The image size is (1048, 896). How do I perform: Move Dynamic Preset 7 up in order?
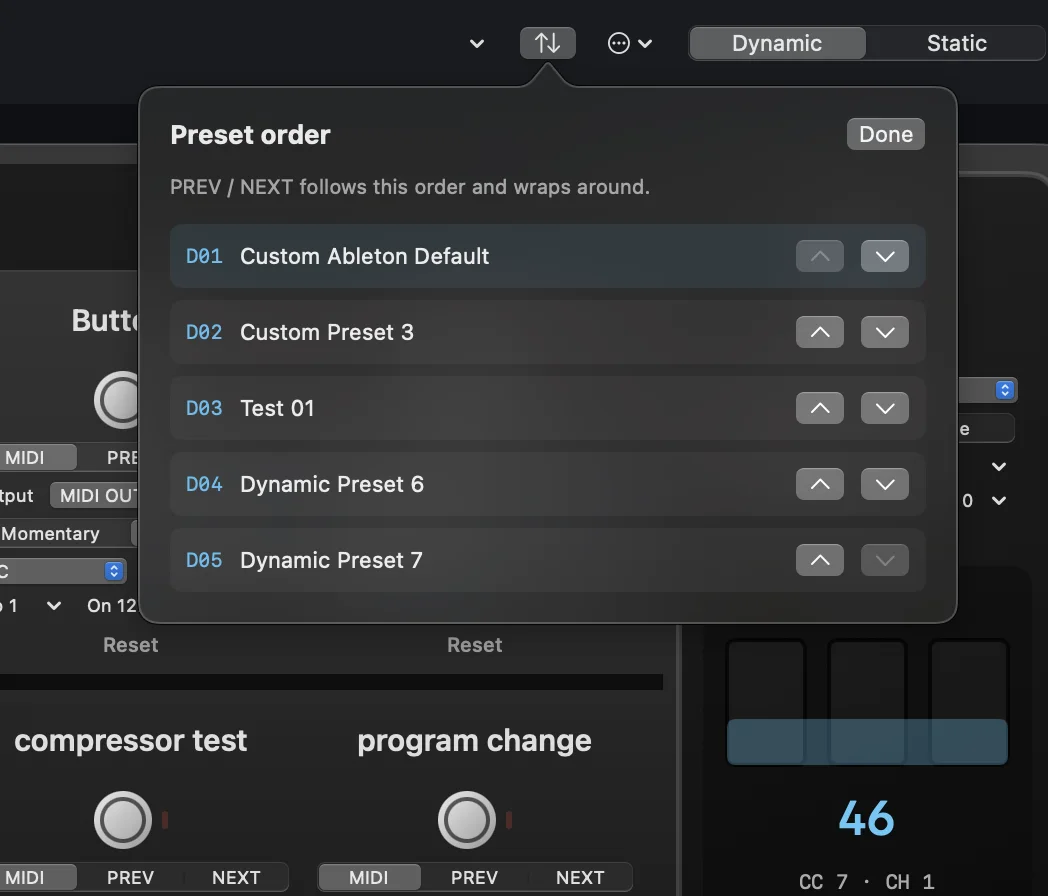click(x=819, y=560)
